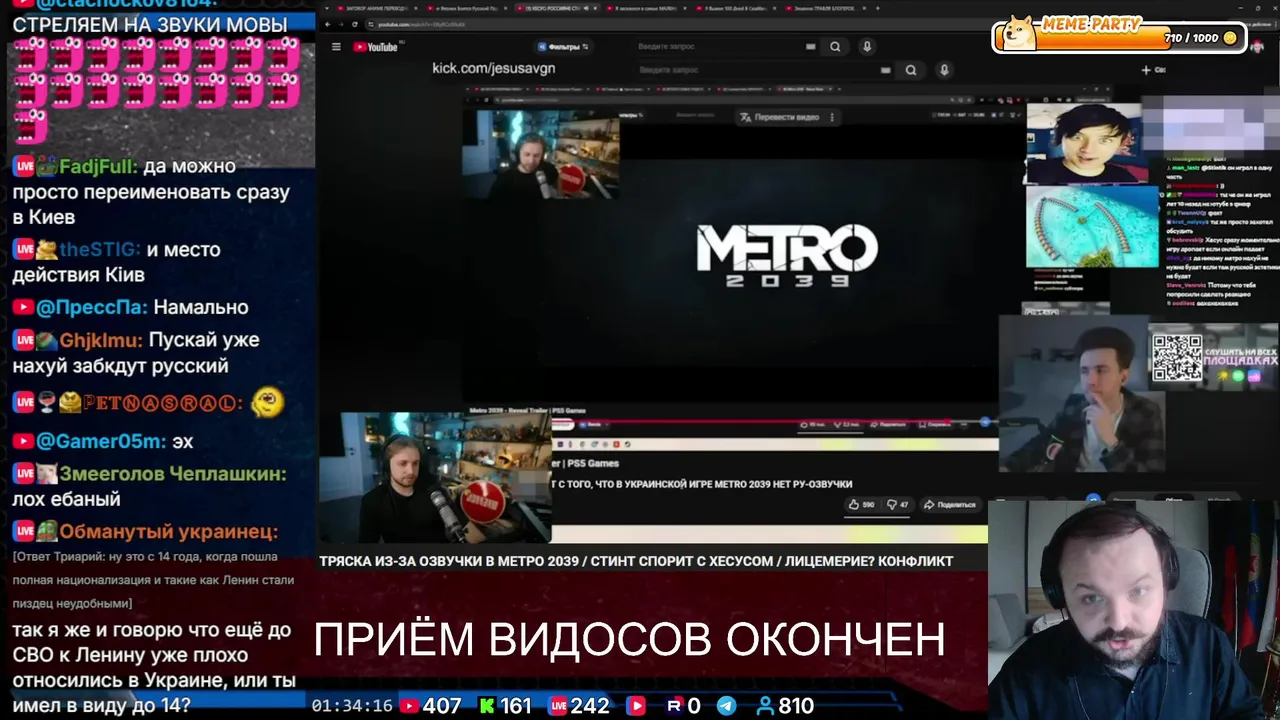This screenshot has width=1280, height=720.
Task: Open the lower search keyboard icon
Action: pyautogui.click(x=885, y=70)
